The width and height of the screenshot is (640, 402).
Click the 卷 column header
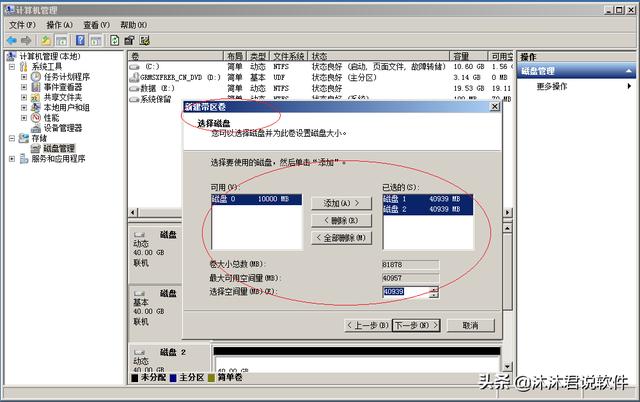[x=176, y=56]
